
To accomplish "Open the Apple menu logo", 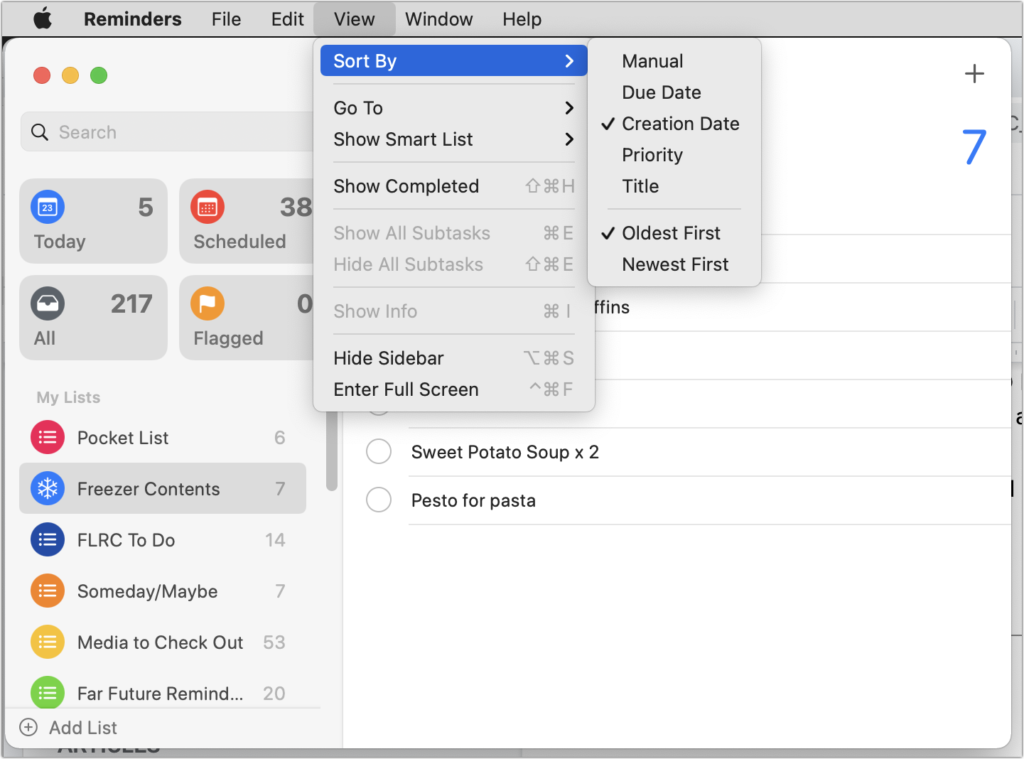I will [43, 19].
